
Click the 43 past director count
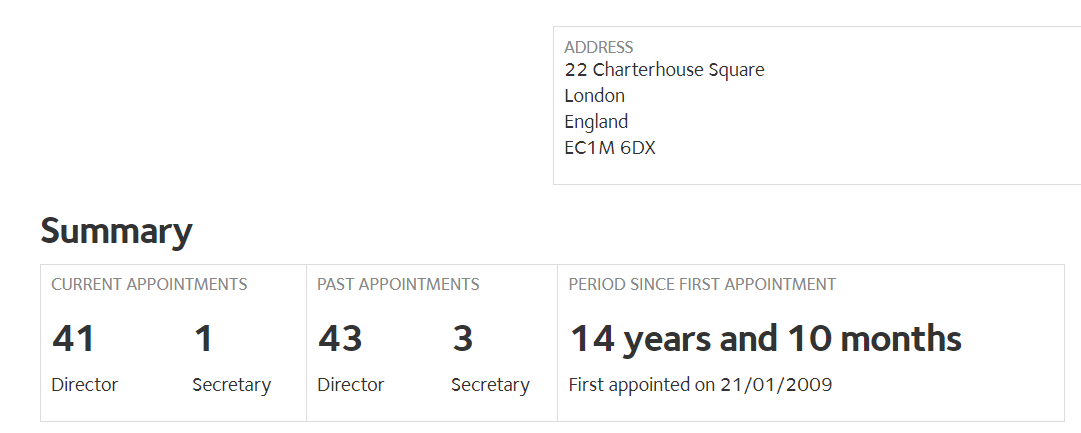340,339
